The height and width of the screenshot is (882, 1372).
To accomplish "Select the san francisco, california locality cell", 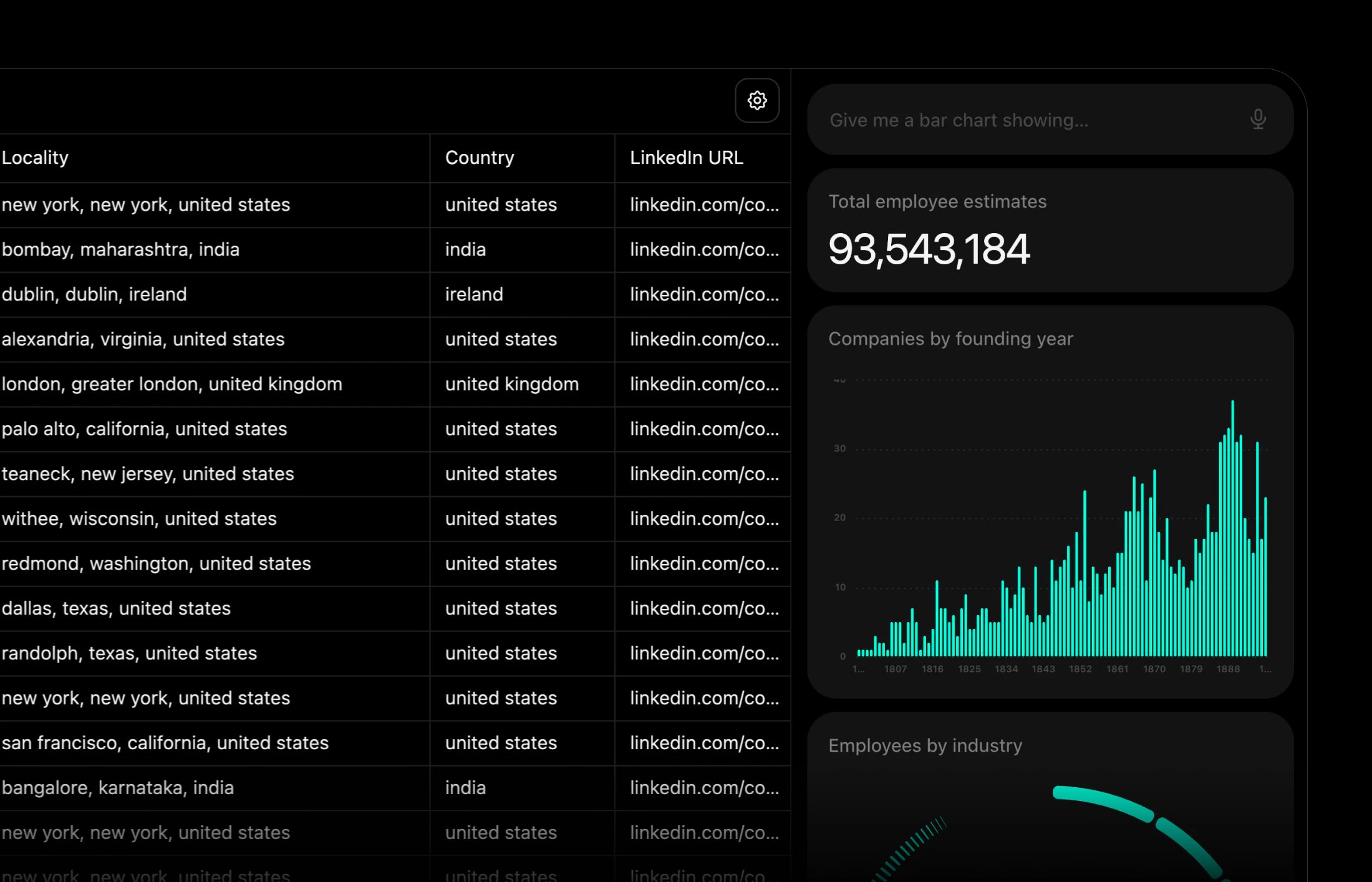I will click(x=165, y=743).
